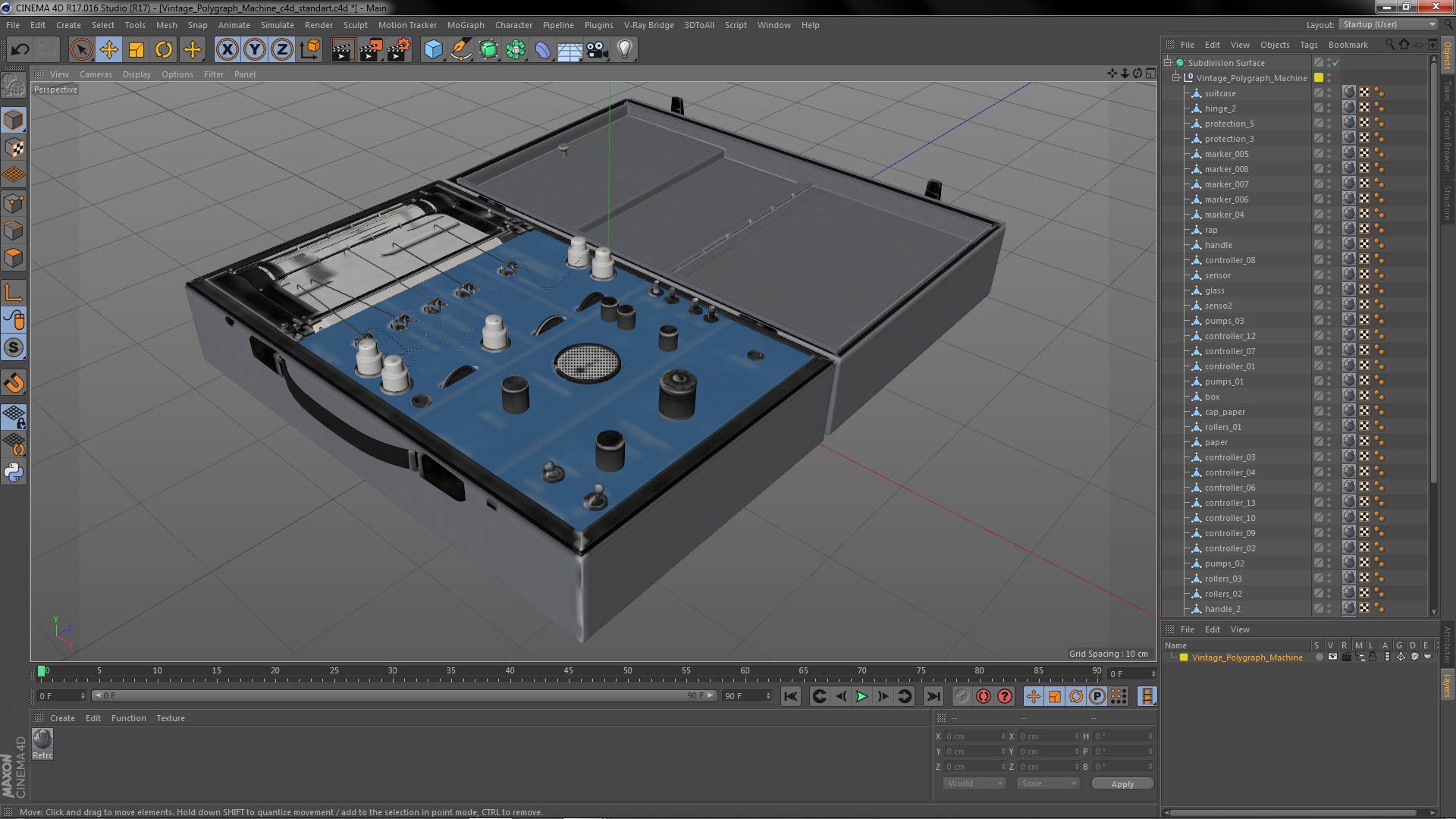Screen dimensions: 1456x819
Task: Click the Apply button
Action: pos(1122,783)
